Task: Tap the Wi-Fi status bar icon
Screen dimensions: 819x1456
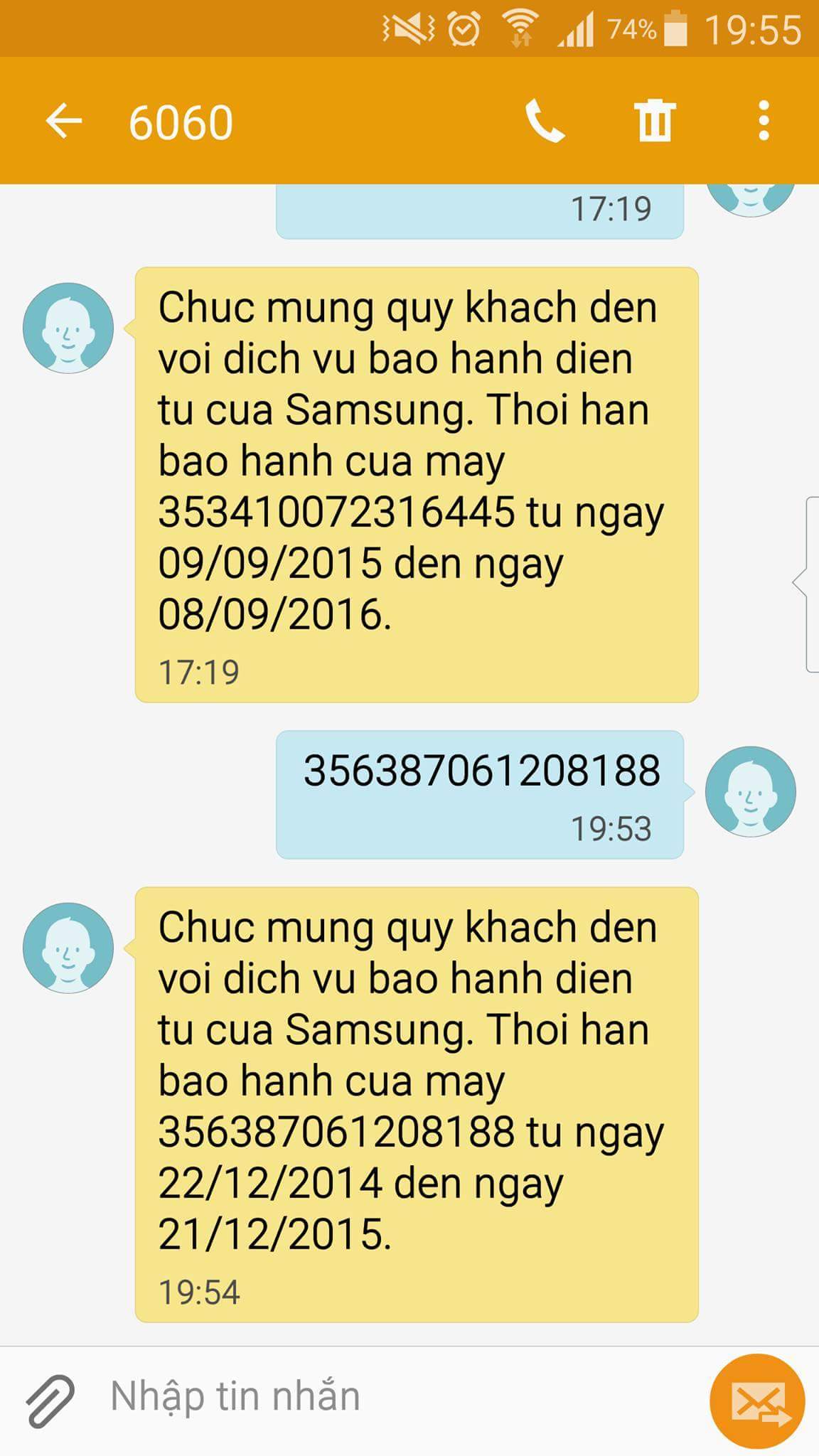Action: coord(520,29)
